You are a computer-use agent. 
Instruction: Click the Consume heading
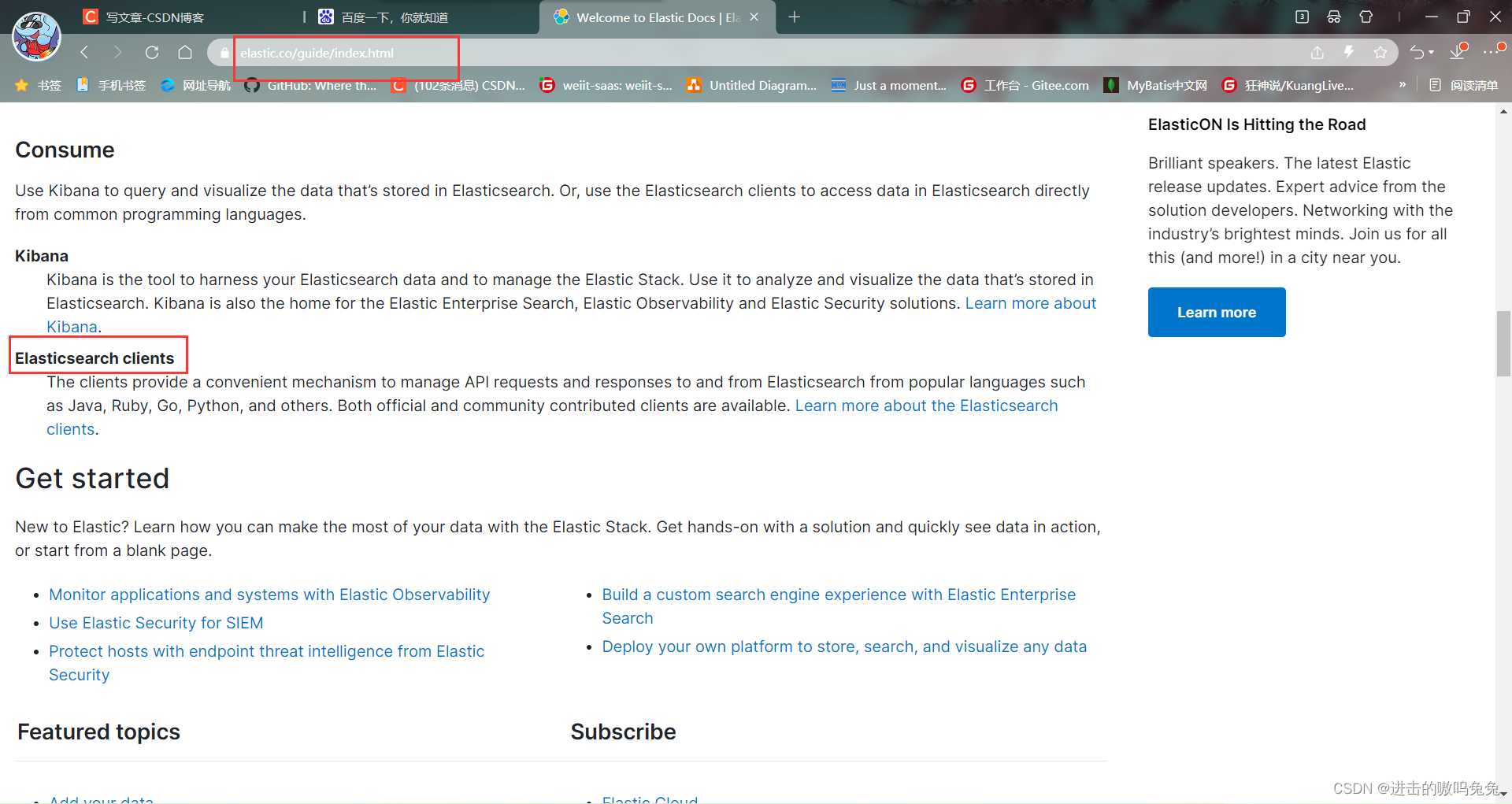(x=65, y=150)
